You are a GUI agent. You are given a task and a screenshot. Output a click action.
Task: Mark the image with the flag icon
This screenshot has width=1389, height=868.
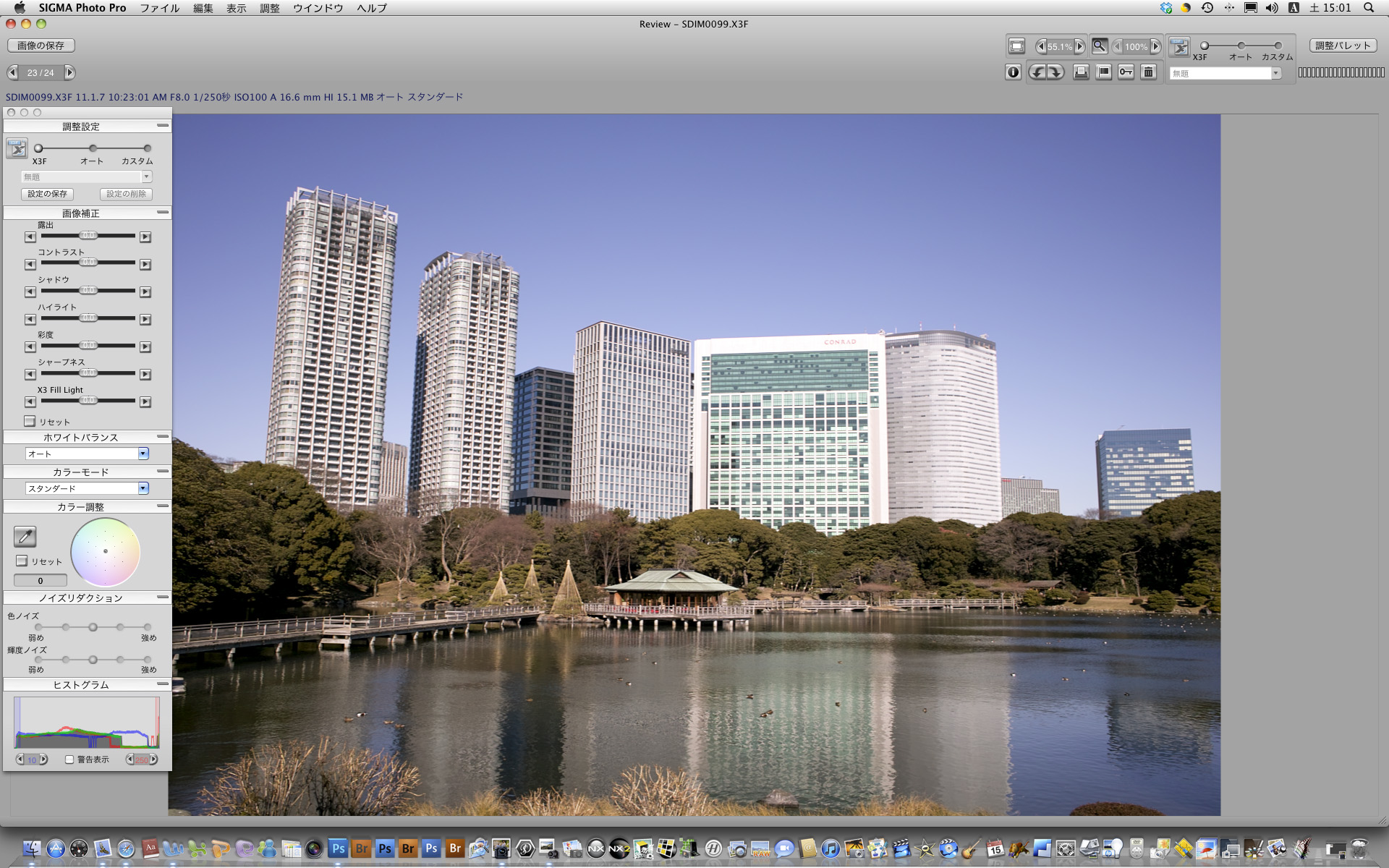click(x=1103, y=72)
